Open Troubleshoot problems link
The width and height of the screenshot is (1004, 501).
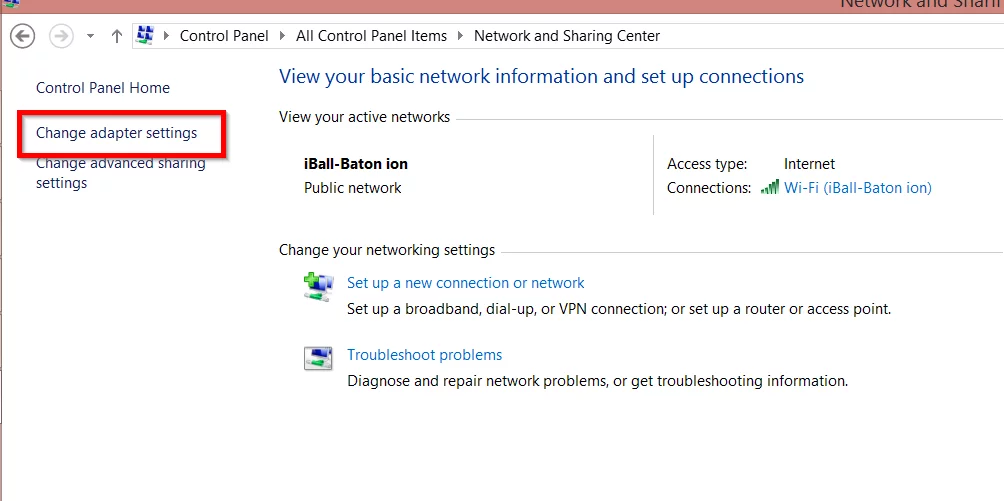[x=425, y=354]
